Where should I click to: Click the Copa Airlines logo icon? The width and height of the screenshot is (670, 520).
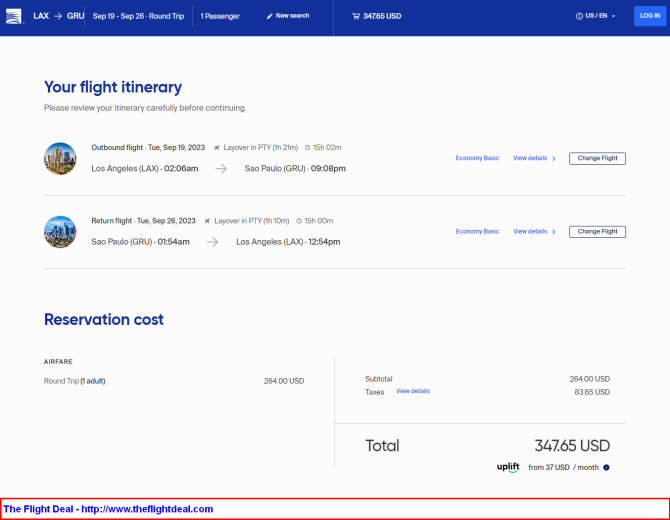click(14, 16)
